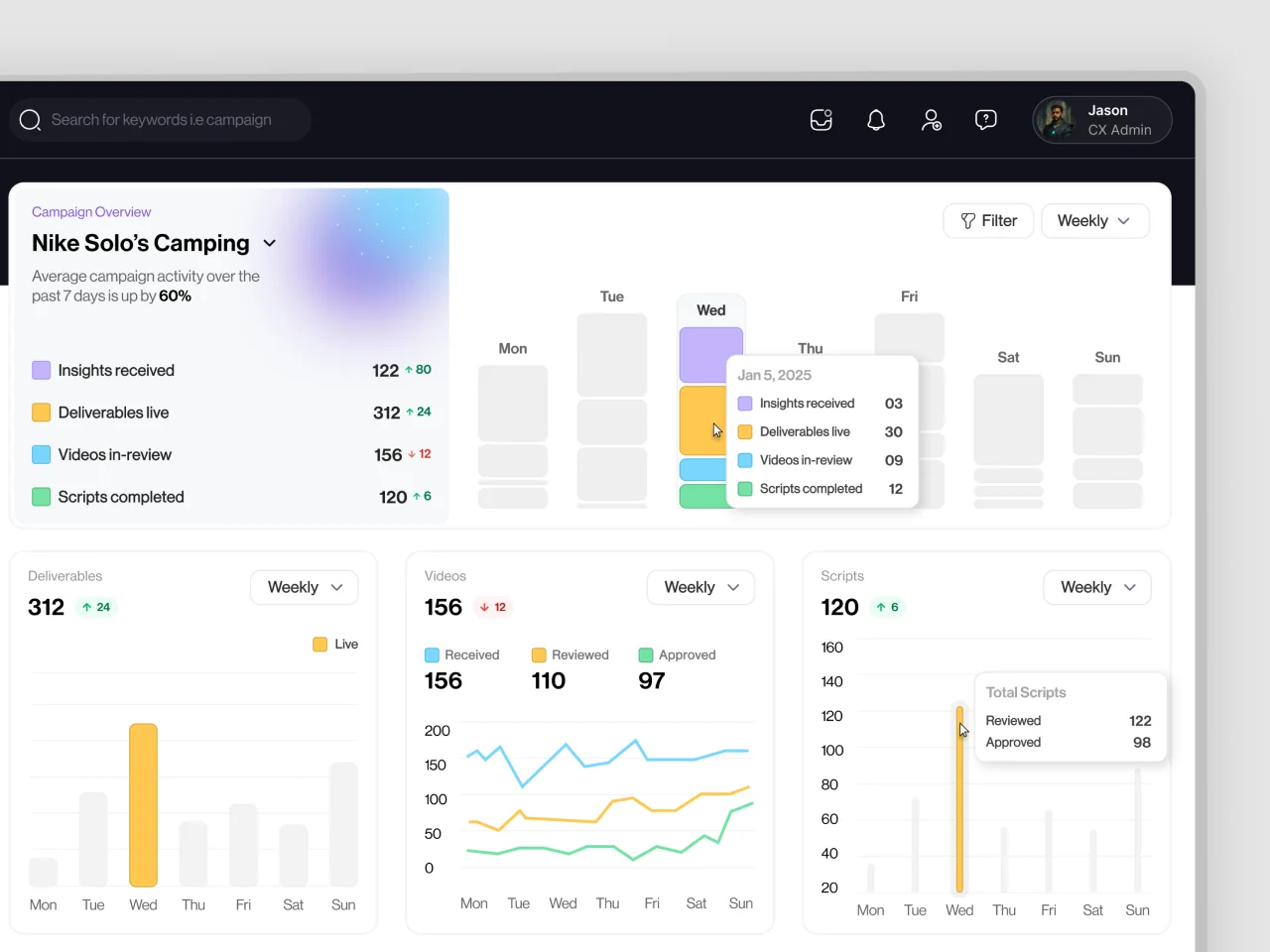1270x952 pixels.
Task: Open the Jason CX Admin account menu
Action: click(x=1102, y=120)
